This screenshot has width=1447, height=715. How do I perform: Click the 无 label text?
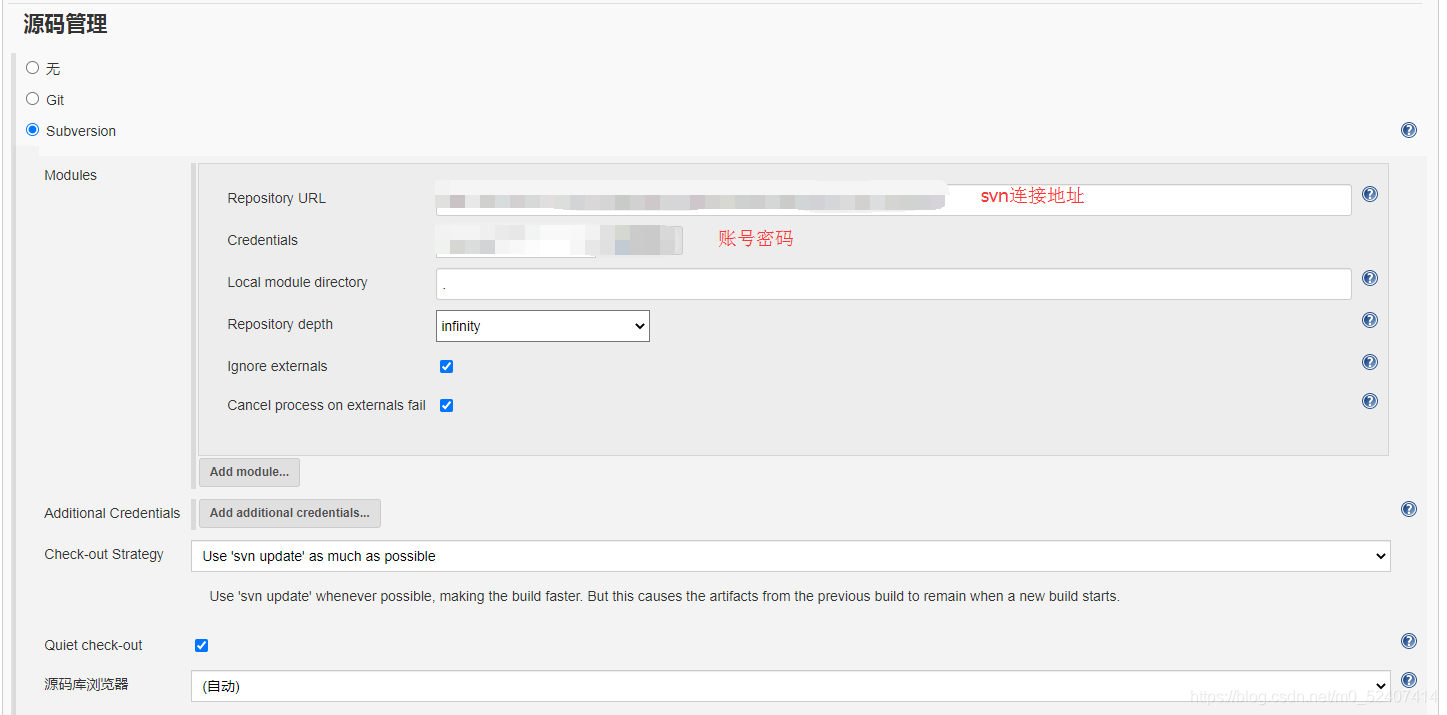click(x=53, y=69)
